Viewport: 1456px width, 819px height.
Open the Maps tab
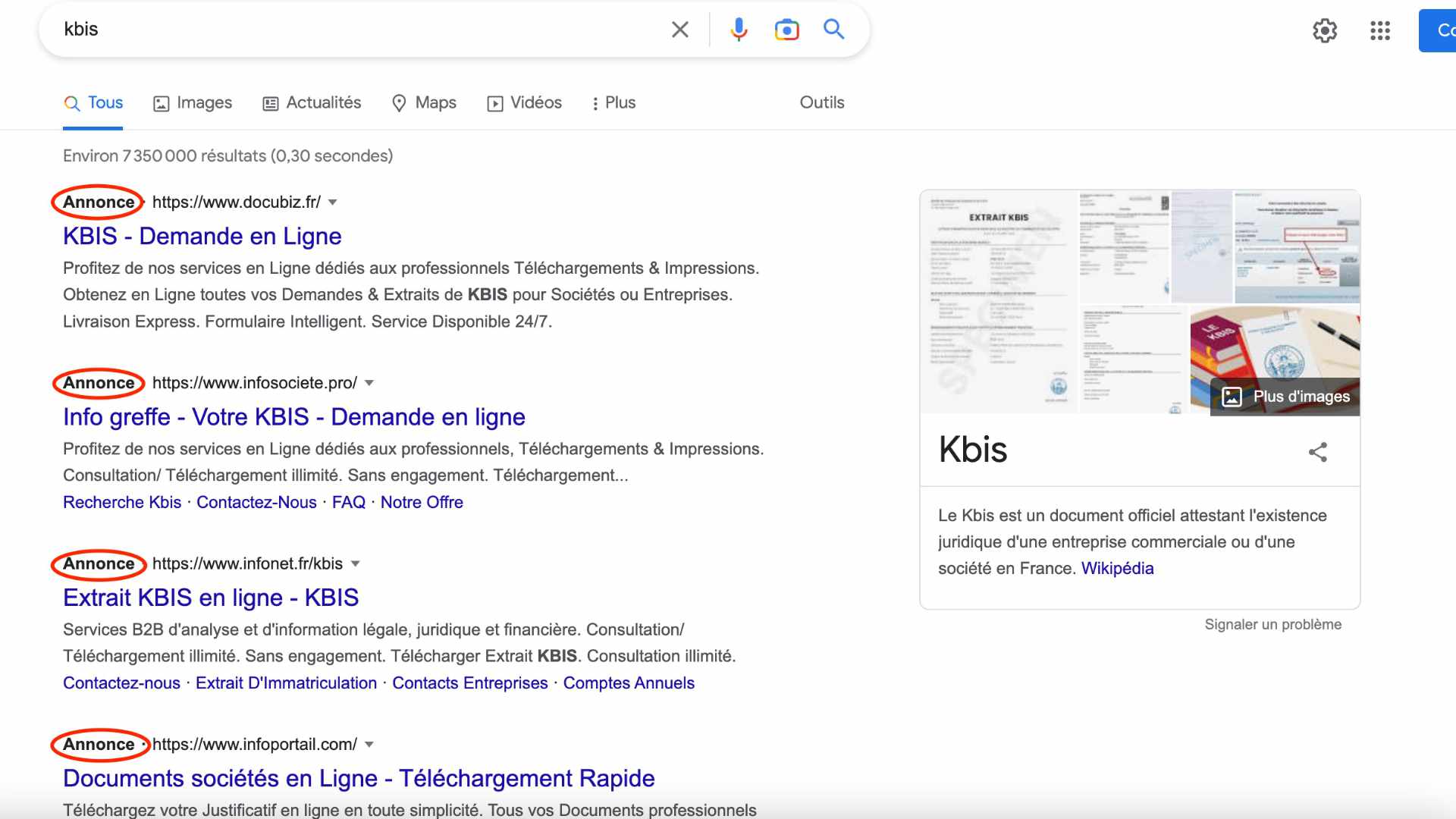point(424,103)
